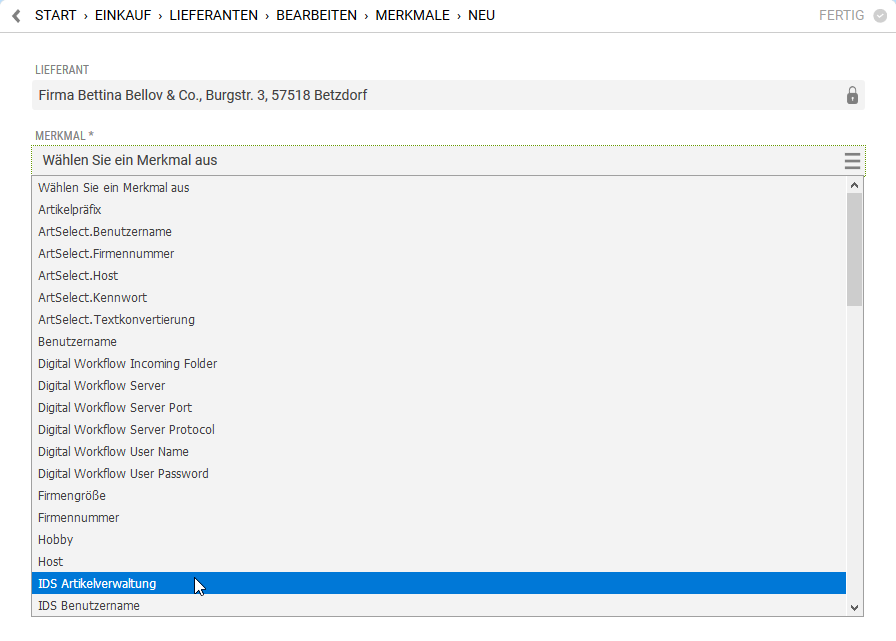Jump to MERKMALE breadcrumb level
Viewport: 896px width, 641px height.
point(412,16)
